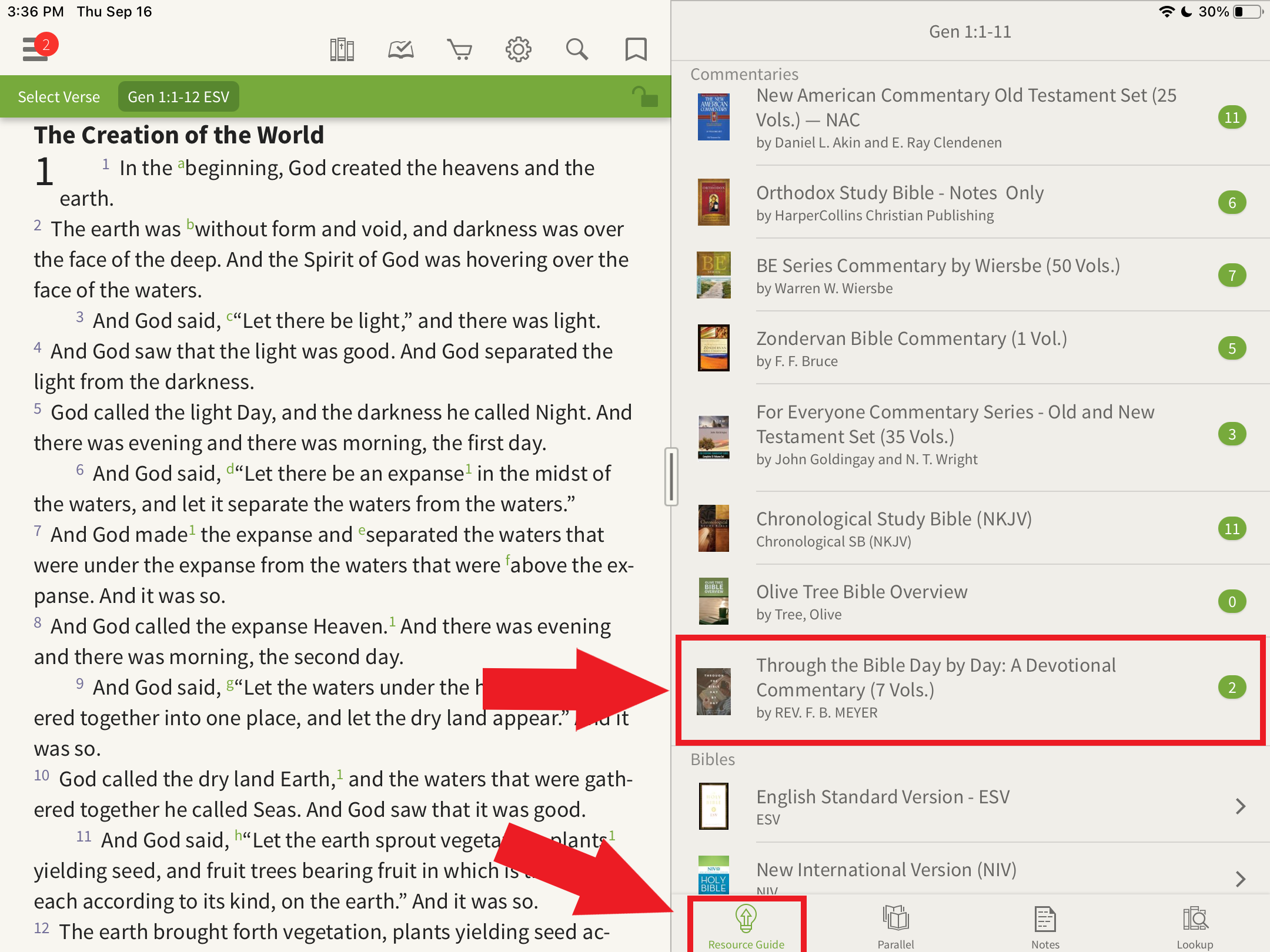This screenshot has height=952, width=1270.
Task: Tap the Chronological Study Bible cover thumbnail
Action: (x=713, y=528)
